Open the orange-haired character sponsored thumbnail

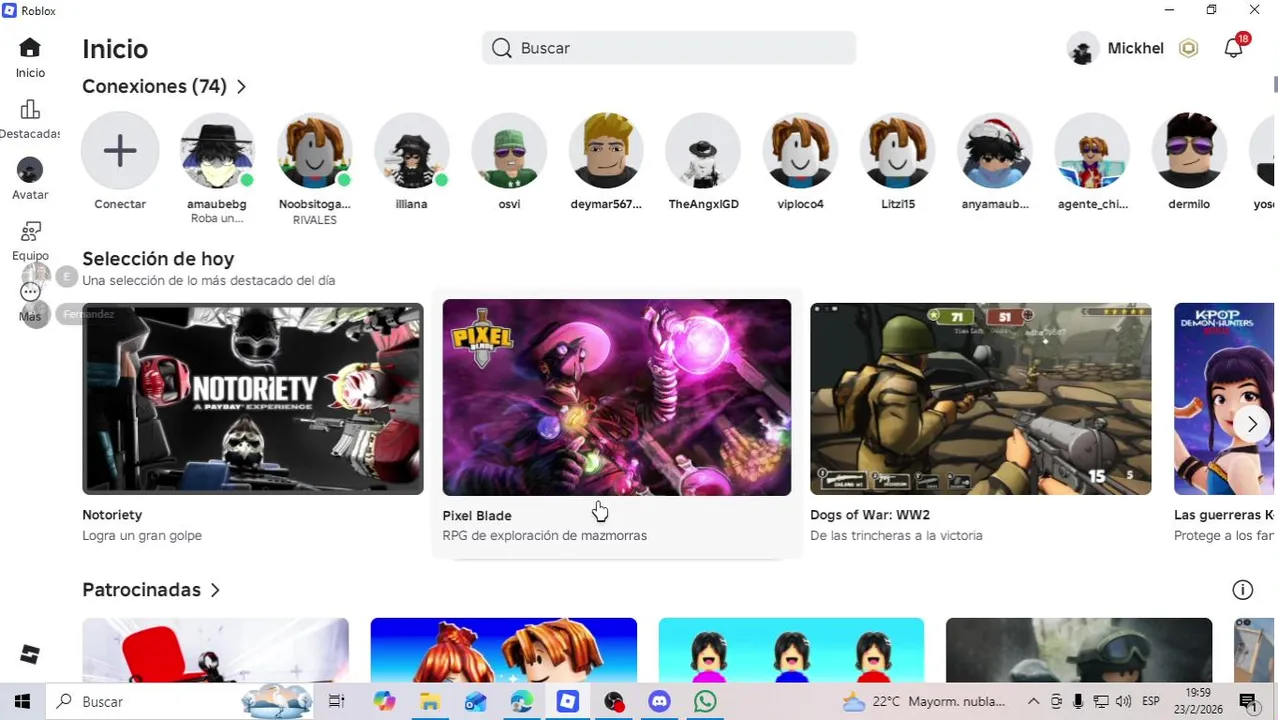coord(504,650)
